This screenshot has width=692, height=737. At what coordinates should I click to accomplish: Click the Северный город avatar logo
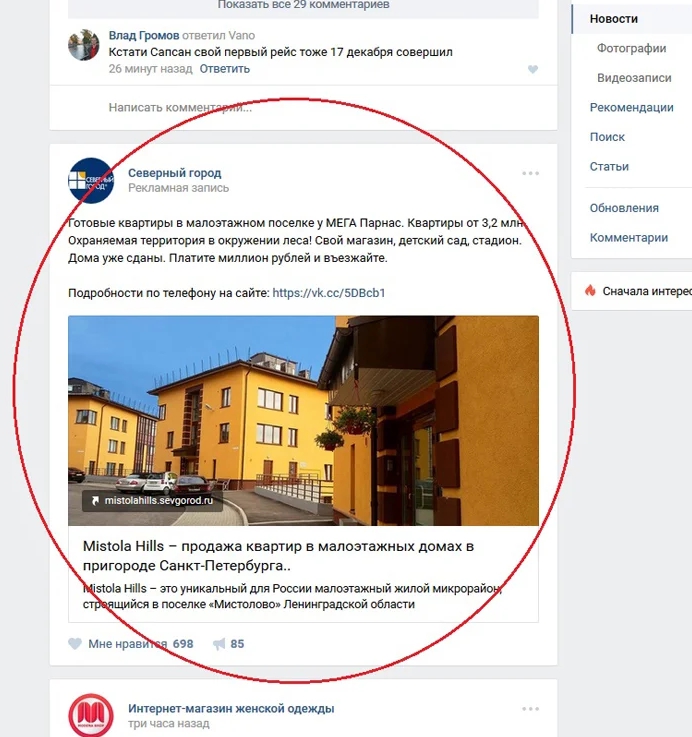tap(91, 180)
